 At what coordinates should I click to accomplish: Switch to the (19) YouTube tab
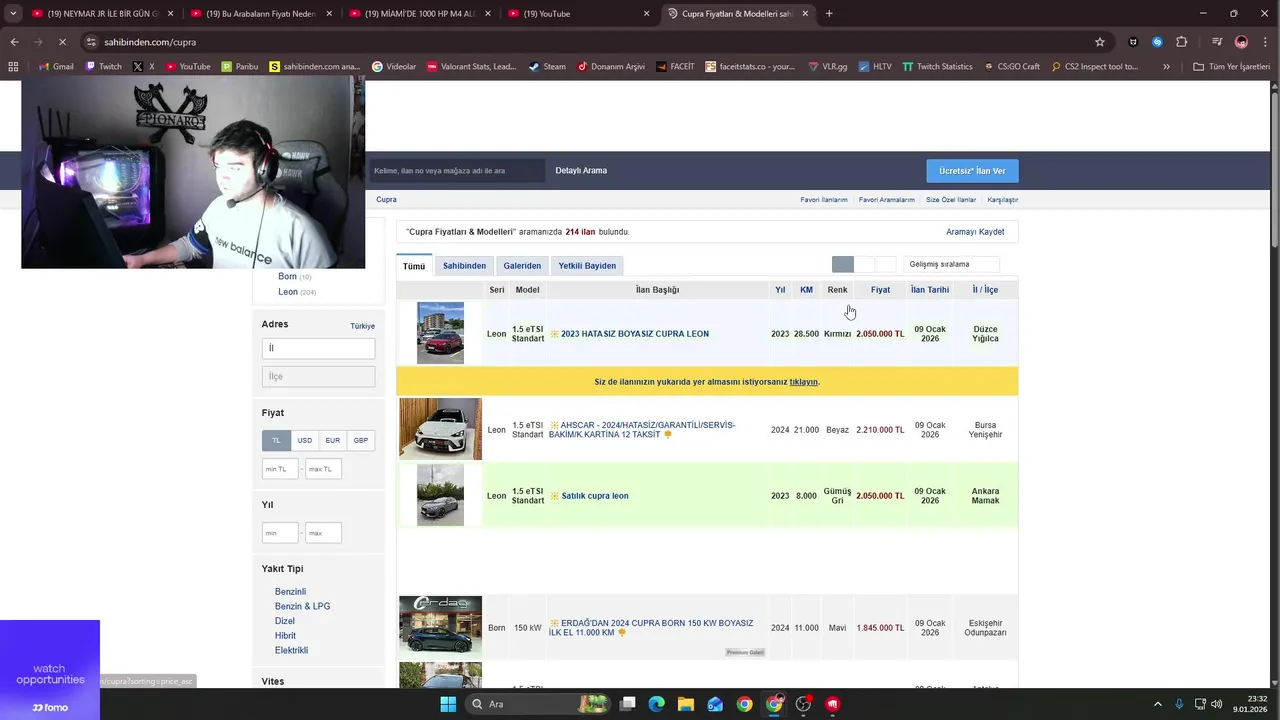point(580,13)
